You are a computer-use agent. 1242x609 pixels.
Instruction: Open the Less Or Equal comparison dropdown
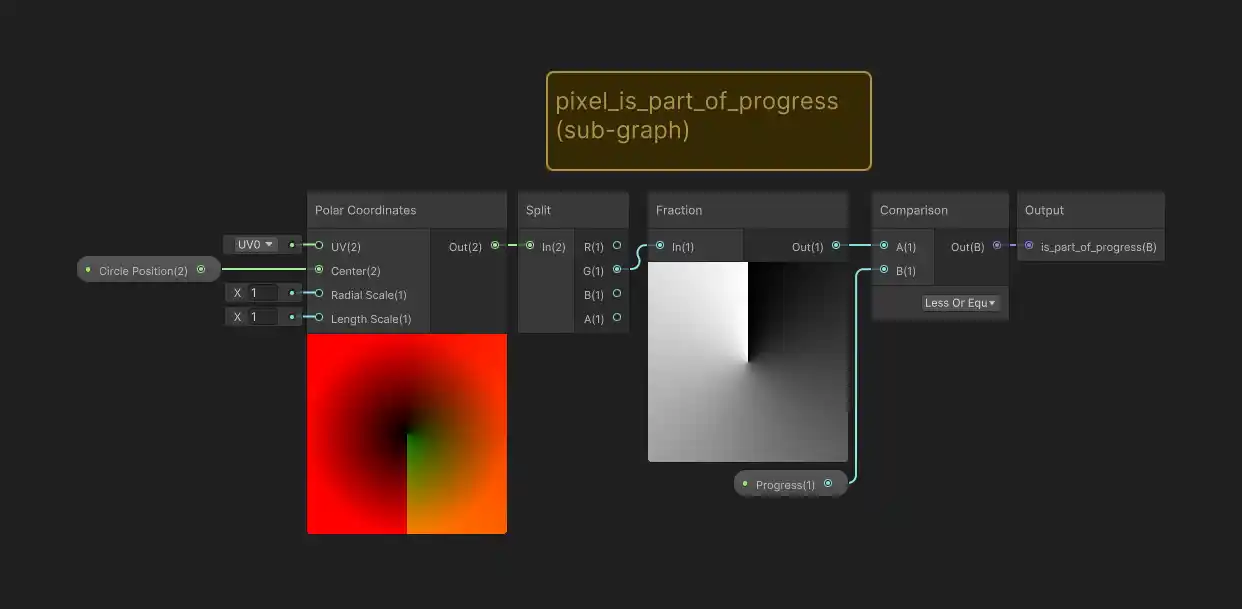pyautogui.click(x=960, y=303)
